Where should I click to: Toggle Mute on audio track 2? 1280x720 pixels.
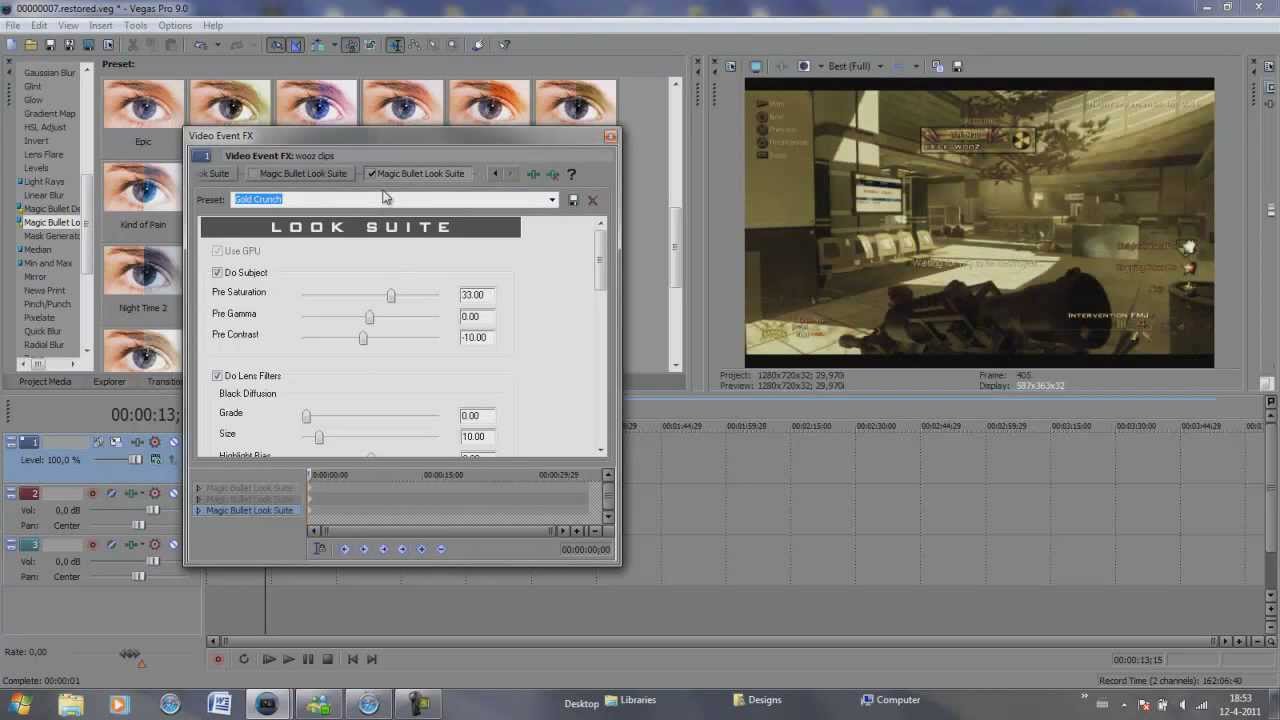[173, 493]
